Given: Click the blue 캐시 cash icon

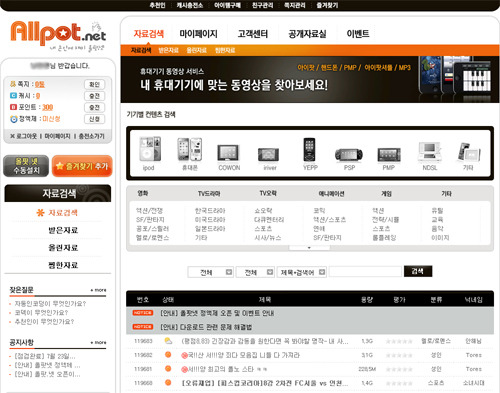Looking at the screenshot, I should [x=13, y=96].
